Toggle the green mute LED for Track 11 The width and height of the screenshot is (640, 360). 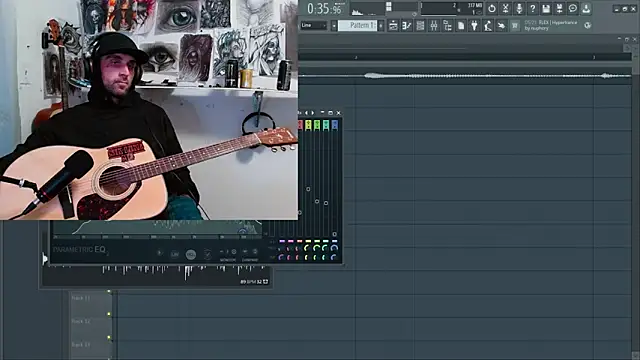109,291
